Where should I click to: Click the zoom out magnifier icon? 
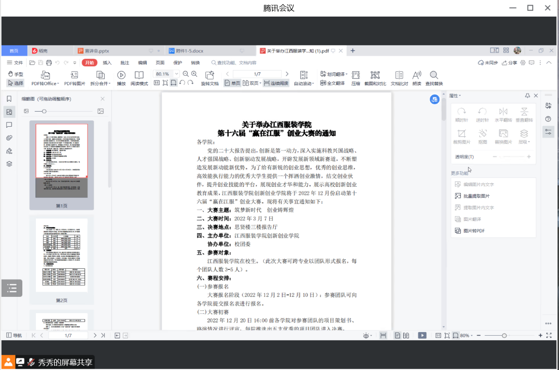[186, 74]
